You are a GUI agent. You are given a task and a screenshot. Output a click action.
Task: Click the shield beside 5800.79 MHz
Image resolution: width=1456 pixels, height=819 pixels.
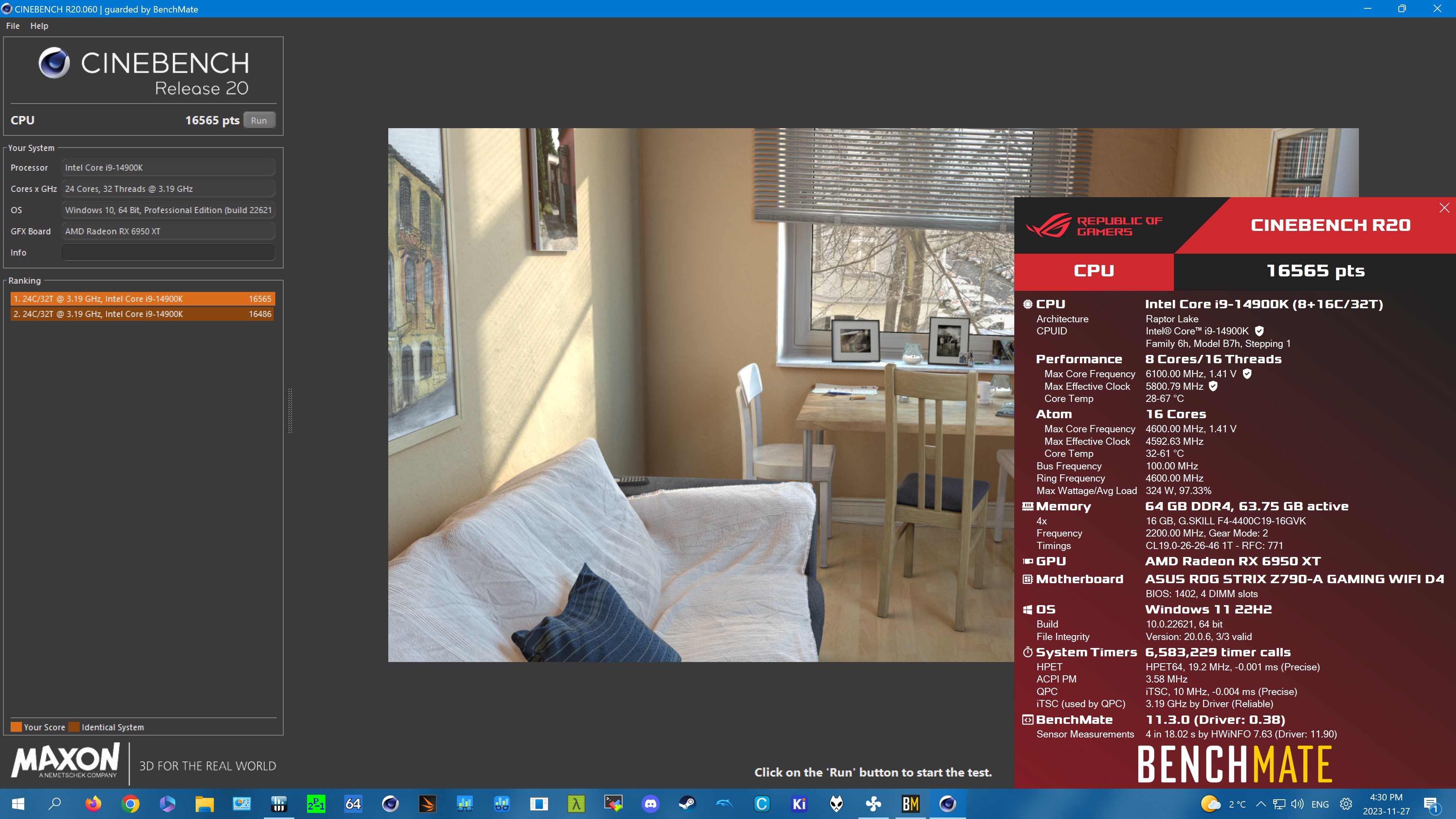pyautogui.click(x=1213, y=386)
